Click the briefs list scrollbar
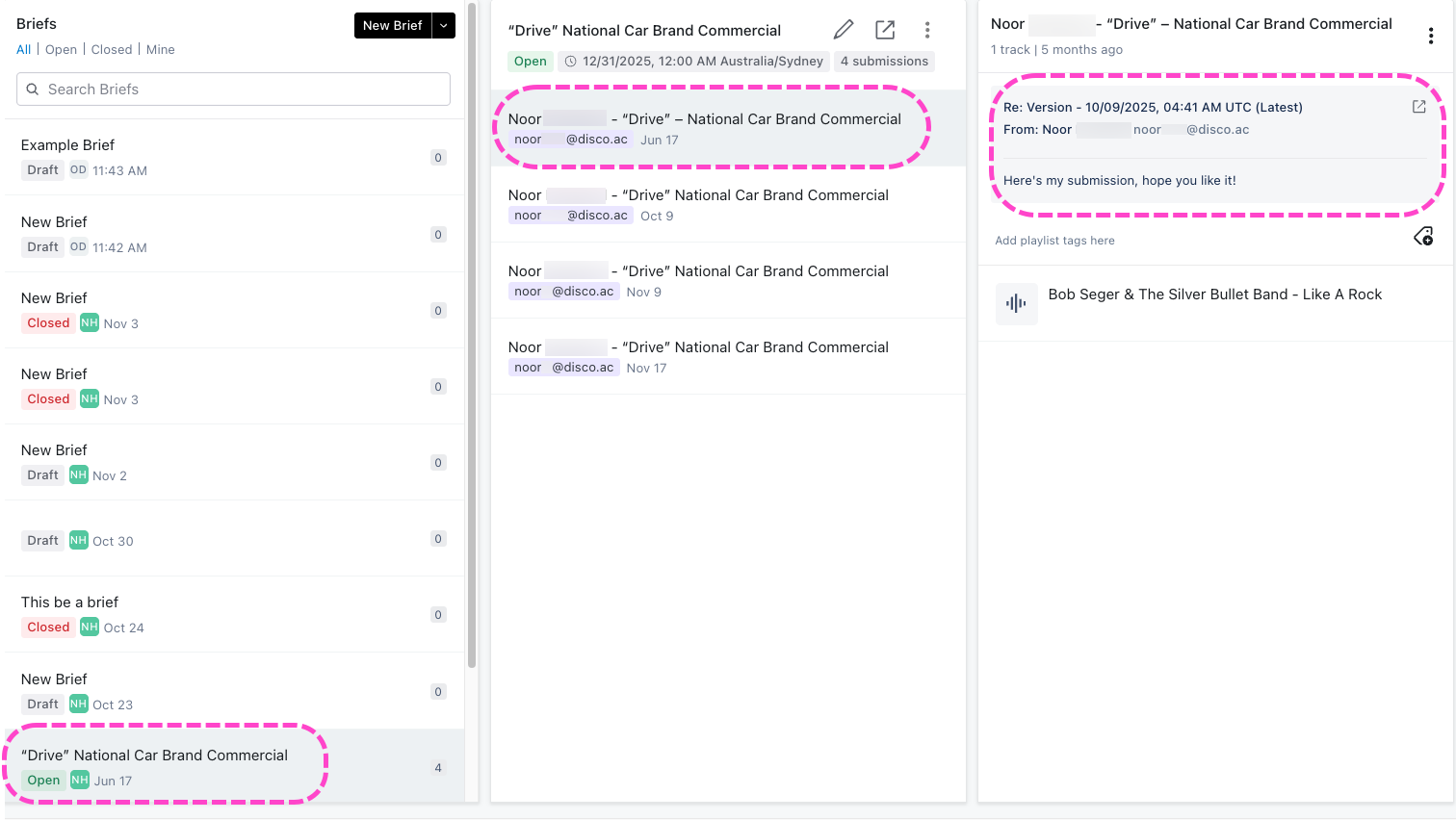Screen dimensions: 1456x820 (x=472, y=337)
